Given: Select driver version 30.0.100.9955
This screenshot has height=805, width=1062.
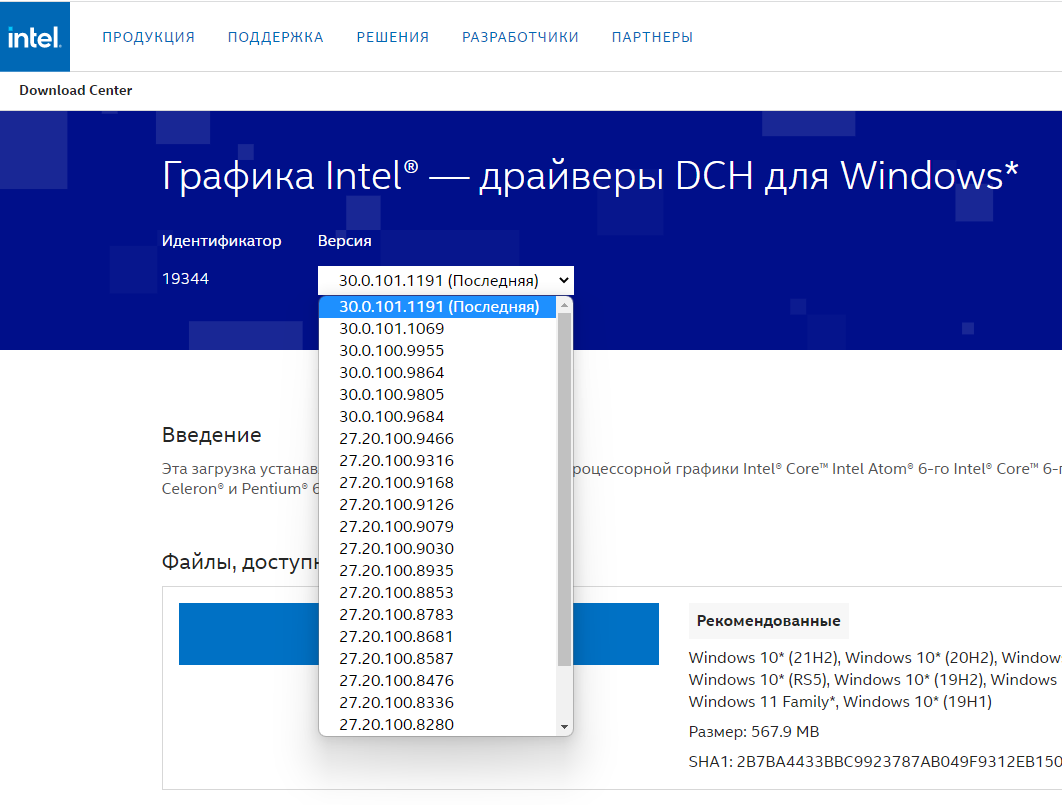Looking at the screenshot, I should point(392,351).
